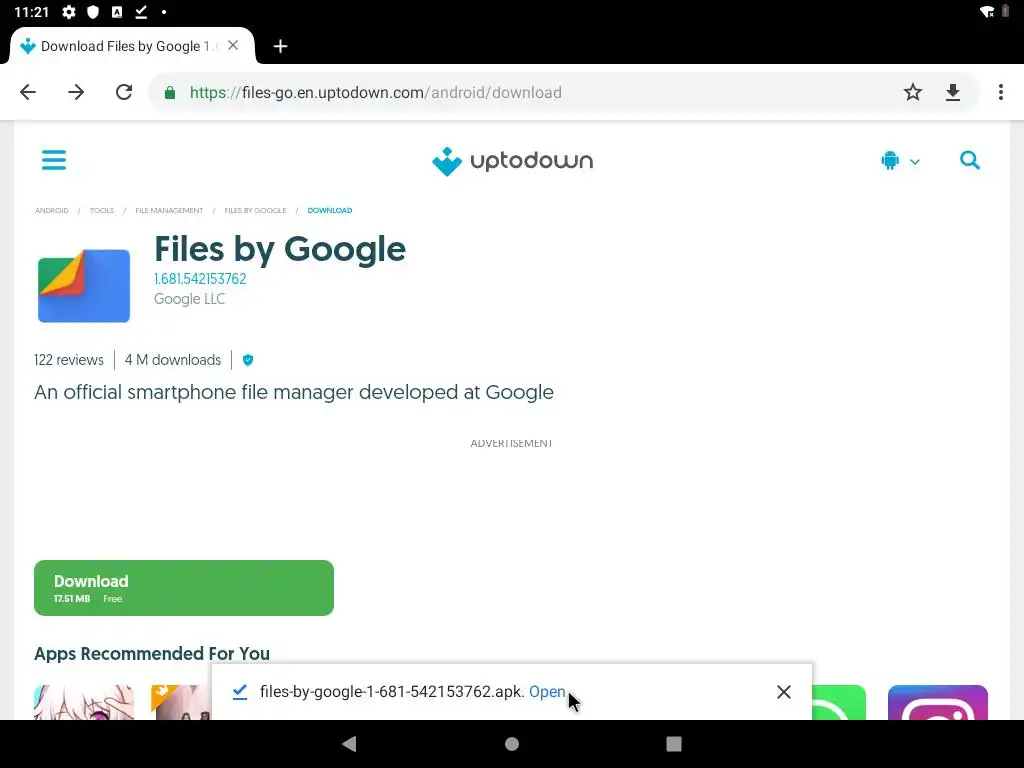The width and height of the screenshot is (1024, 768).
Task: Bookmark this page with the star icon
Action: click(x=912, y=92)
